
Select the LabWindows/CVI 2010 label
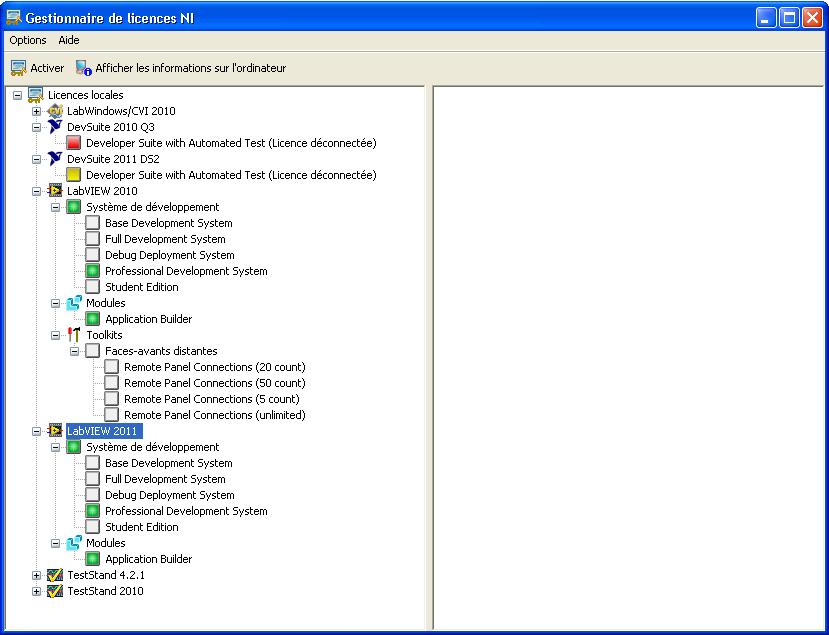(121, 111)
